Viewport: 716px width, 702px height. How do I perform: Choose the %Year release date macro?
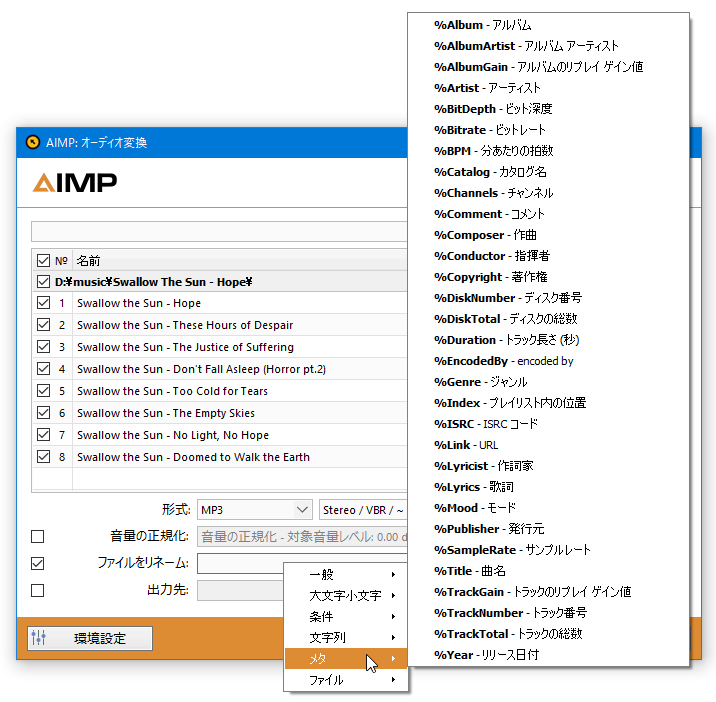click(548, 655)
